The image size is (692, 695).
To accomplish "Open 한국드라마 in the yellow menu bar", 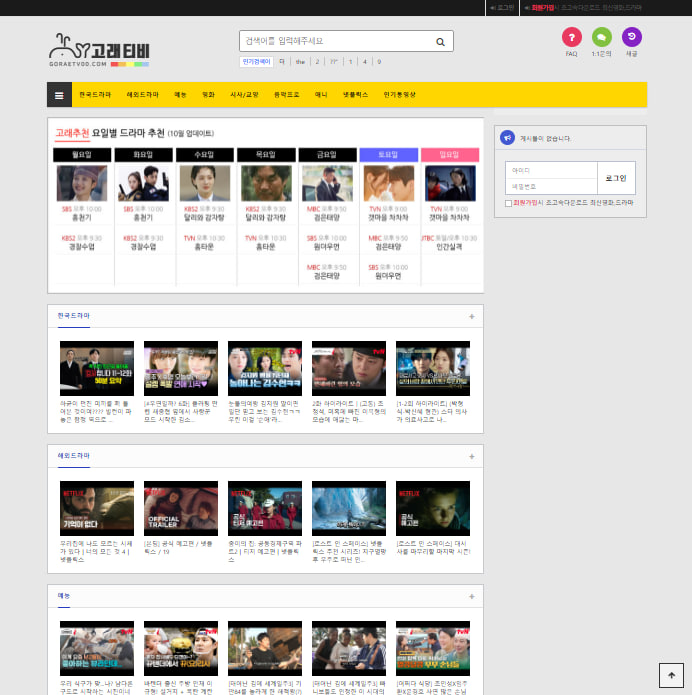I will [x=95, y=95].
